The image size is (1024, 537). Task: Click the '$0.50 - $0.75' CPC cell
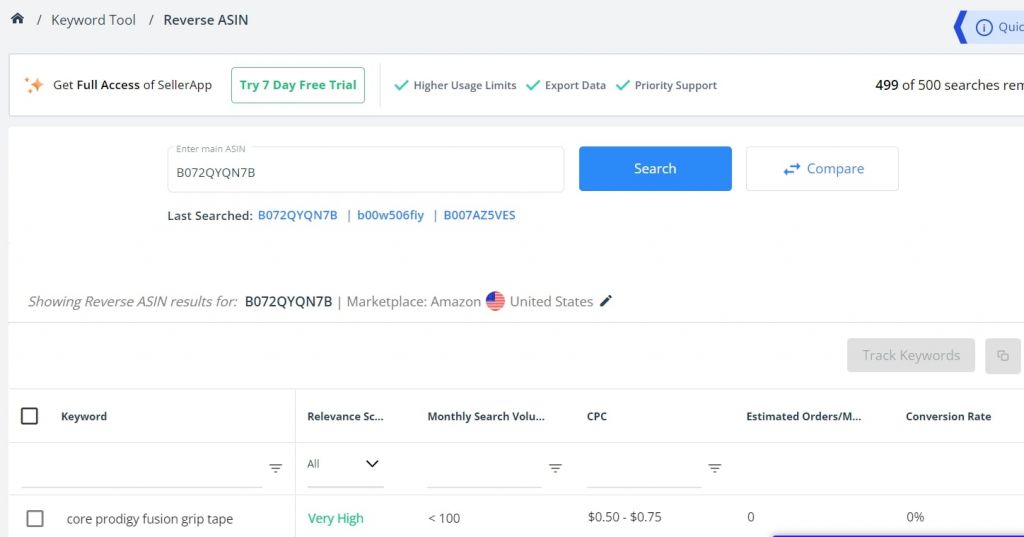pyautogui.click(x=624, y=517)
